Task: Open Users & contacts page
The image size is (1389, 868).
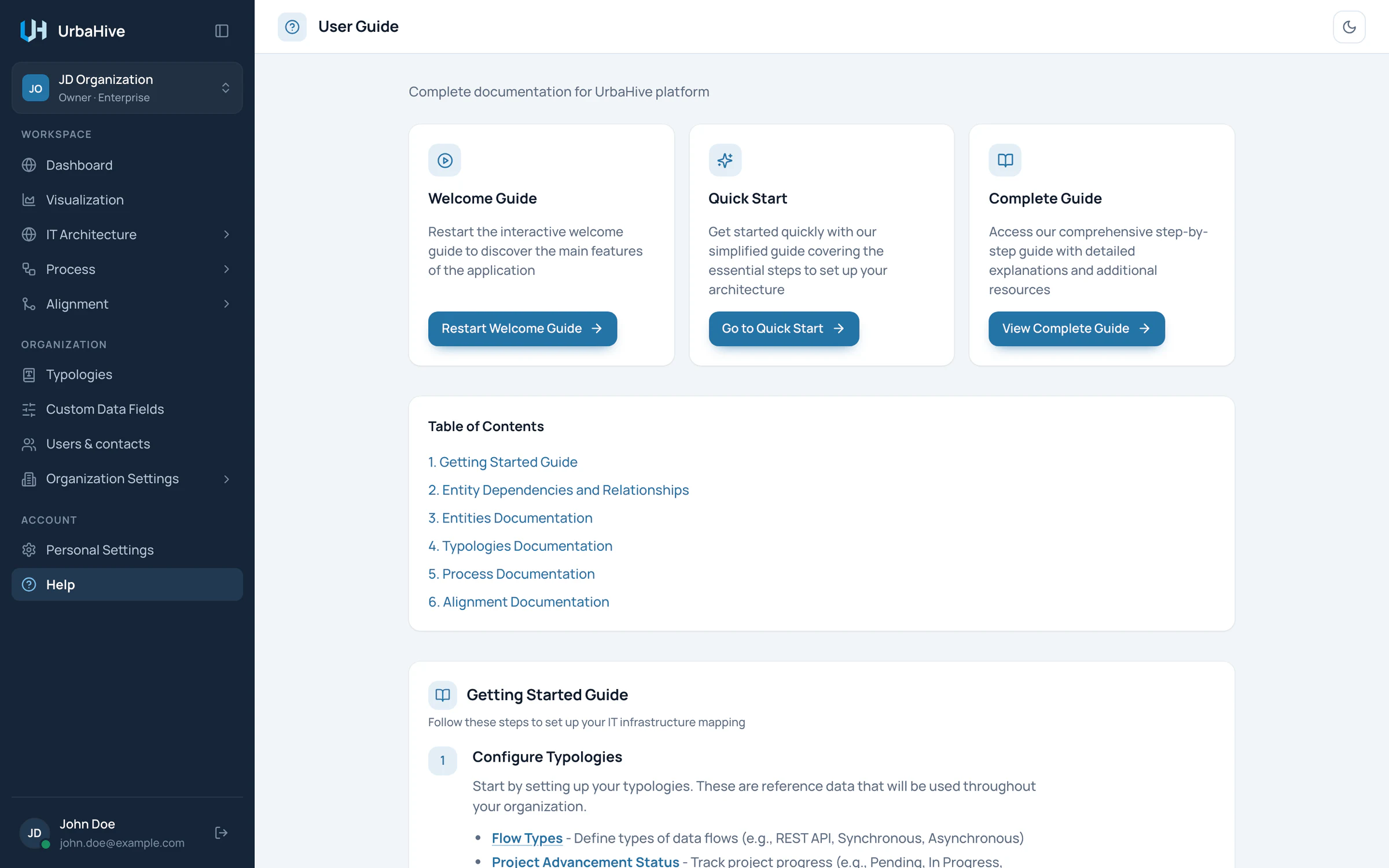Action: (127, 444)
